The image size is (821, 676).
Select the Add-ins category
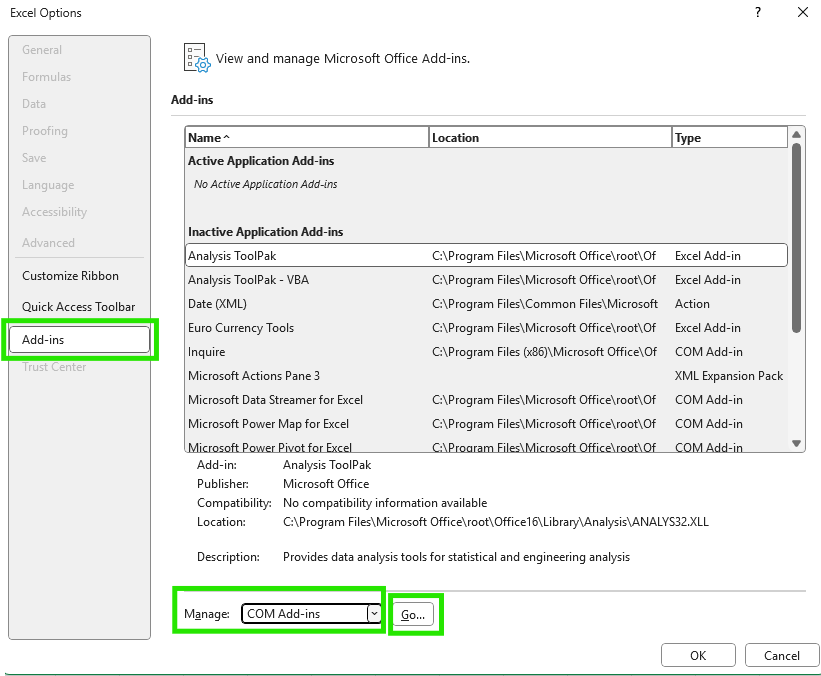pyautogui.click(x=79, y=339)
